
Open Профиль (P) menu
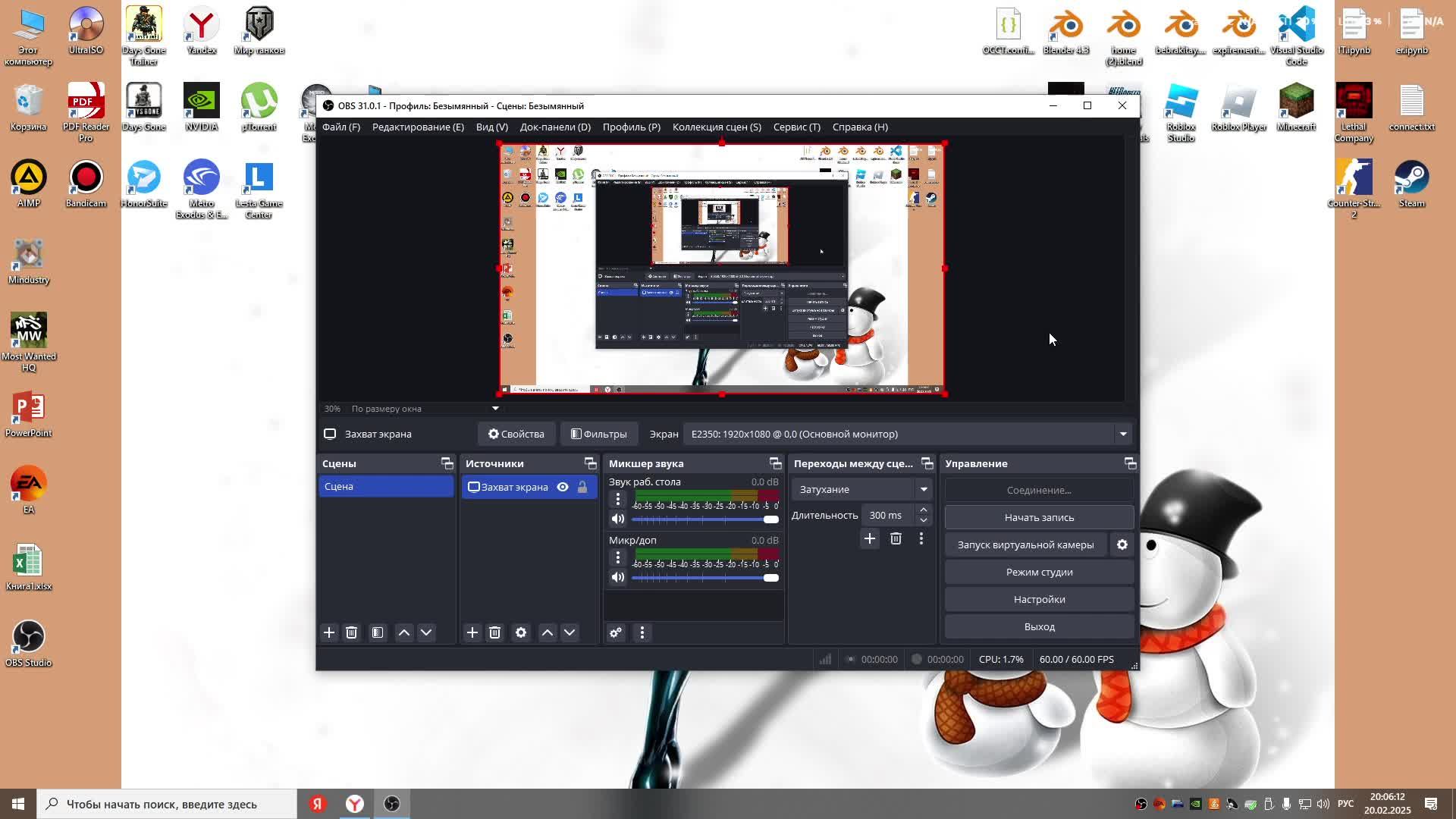tap(632, 127)
